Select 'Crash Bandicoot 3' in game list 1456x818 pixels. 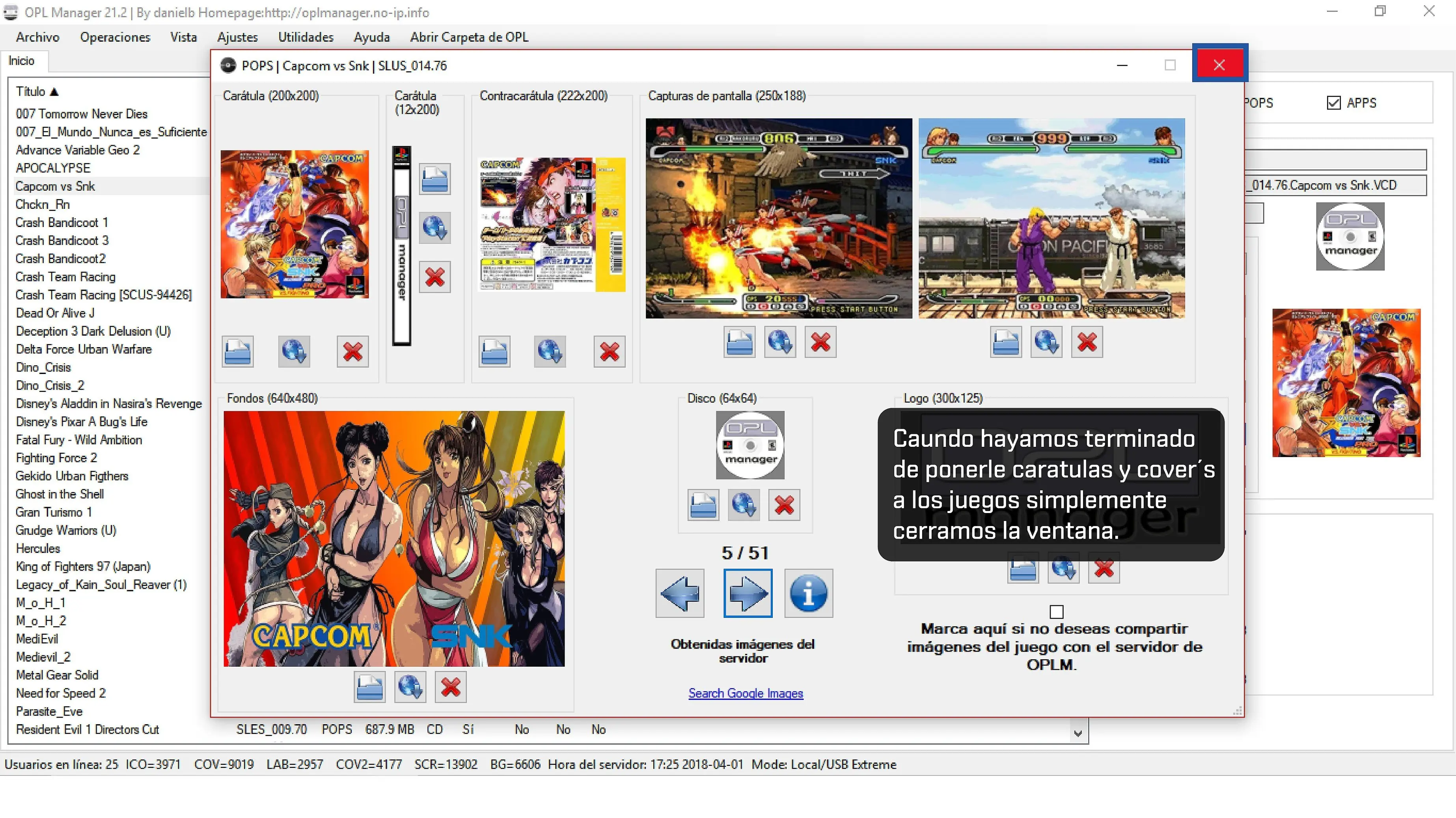pos(62,240)
